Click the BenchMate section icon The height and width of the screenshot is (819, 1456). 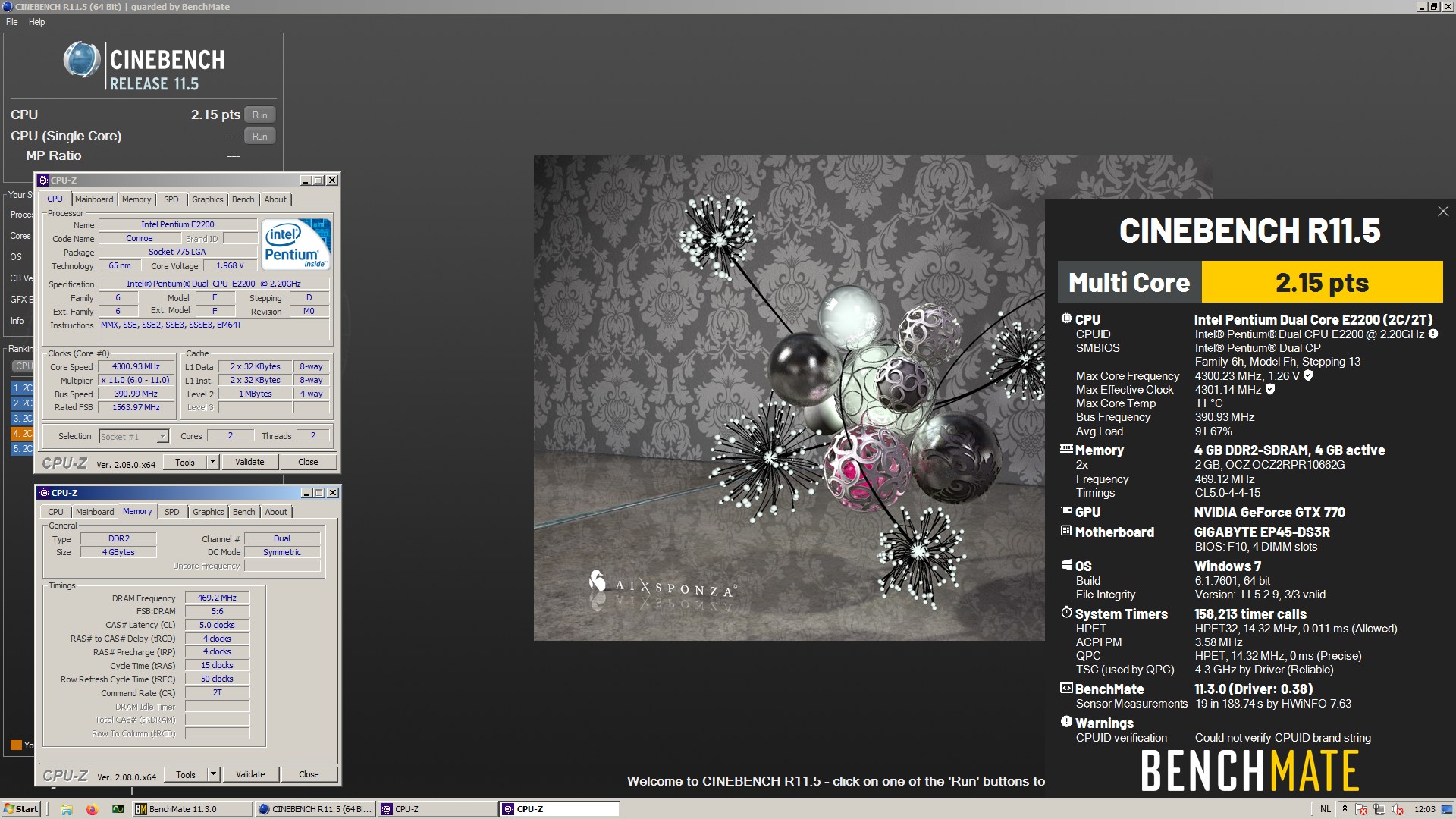(x=1066, y=689)
